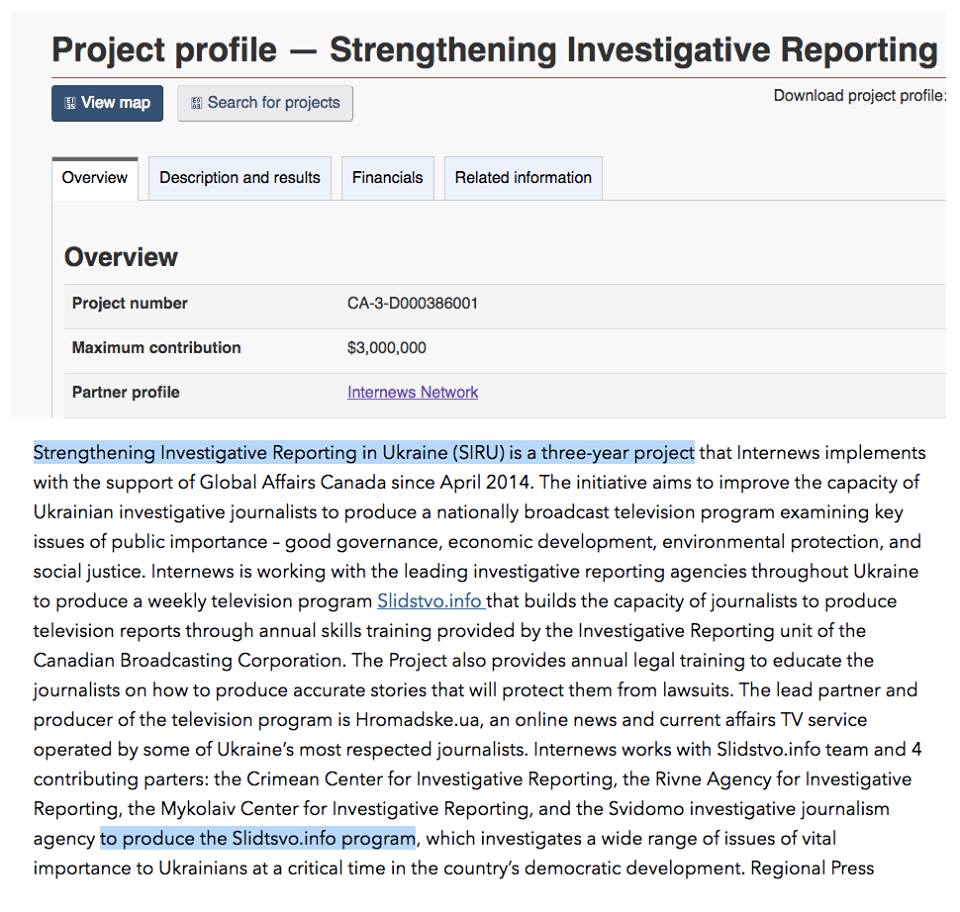
Task: Open the Description and results tab
Action: coord(240,178)
